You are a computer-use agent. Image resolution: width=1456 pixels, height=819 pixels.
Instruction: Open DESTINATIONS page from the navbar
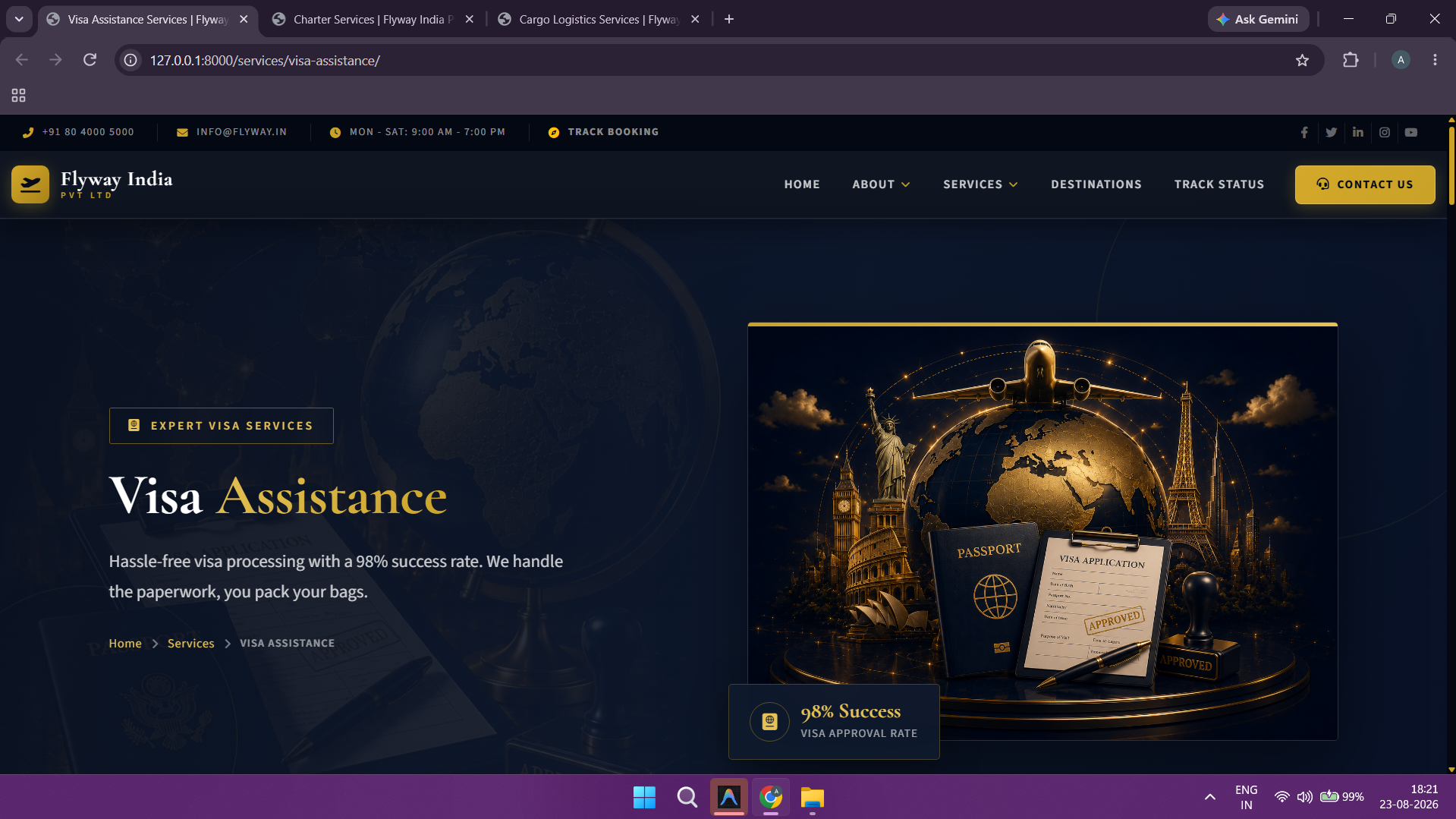click(x=1096, y=184)
